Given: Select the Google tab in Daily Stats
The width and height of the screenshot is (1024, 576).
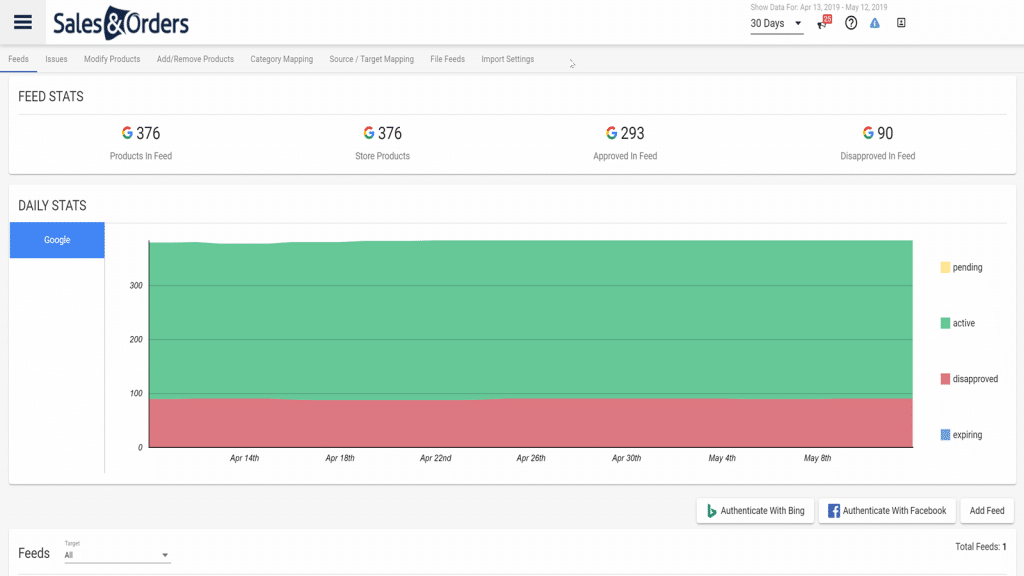Looking at the screenshot, I should coord(57,240).
